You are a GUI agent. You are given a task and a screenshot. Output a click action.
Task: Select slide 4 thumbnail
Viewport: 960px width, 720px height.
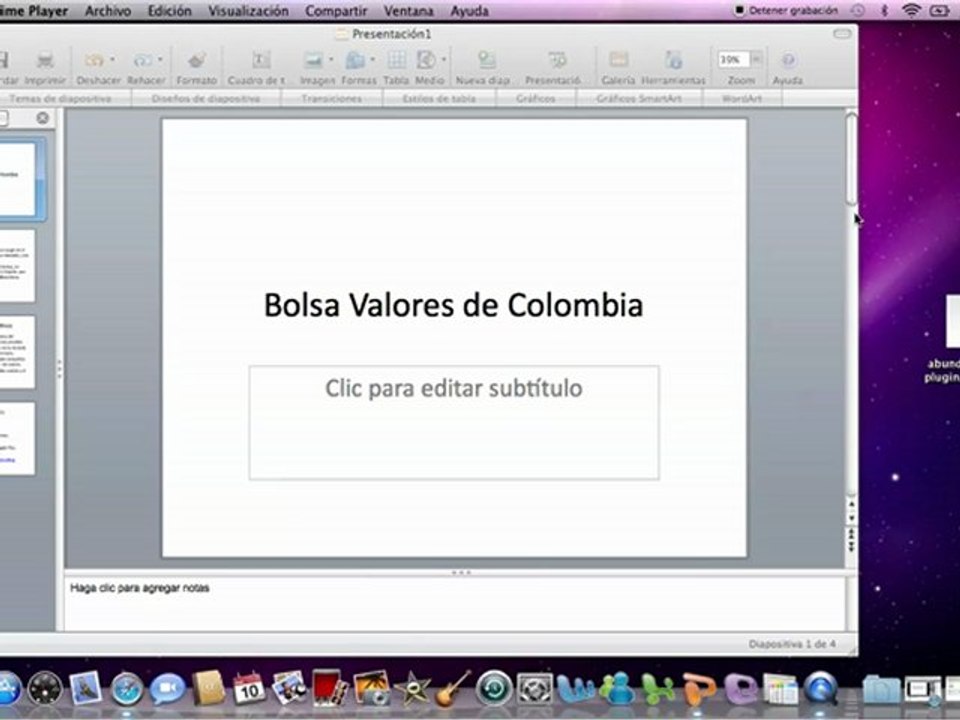17,438
